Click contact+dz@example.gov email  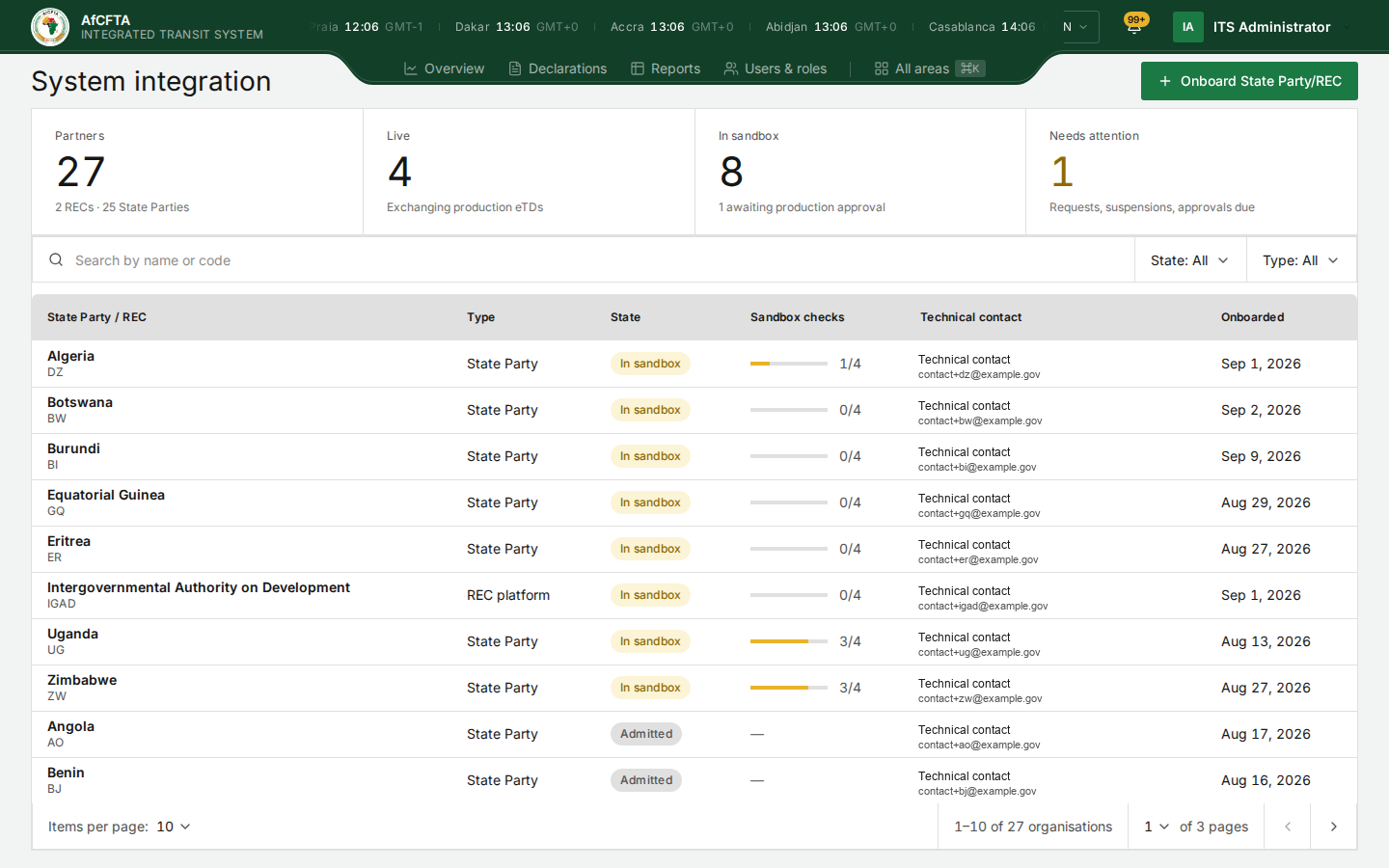click(979, 374)
